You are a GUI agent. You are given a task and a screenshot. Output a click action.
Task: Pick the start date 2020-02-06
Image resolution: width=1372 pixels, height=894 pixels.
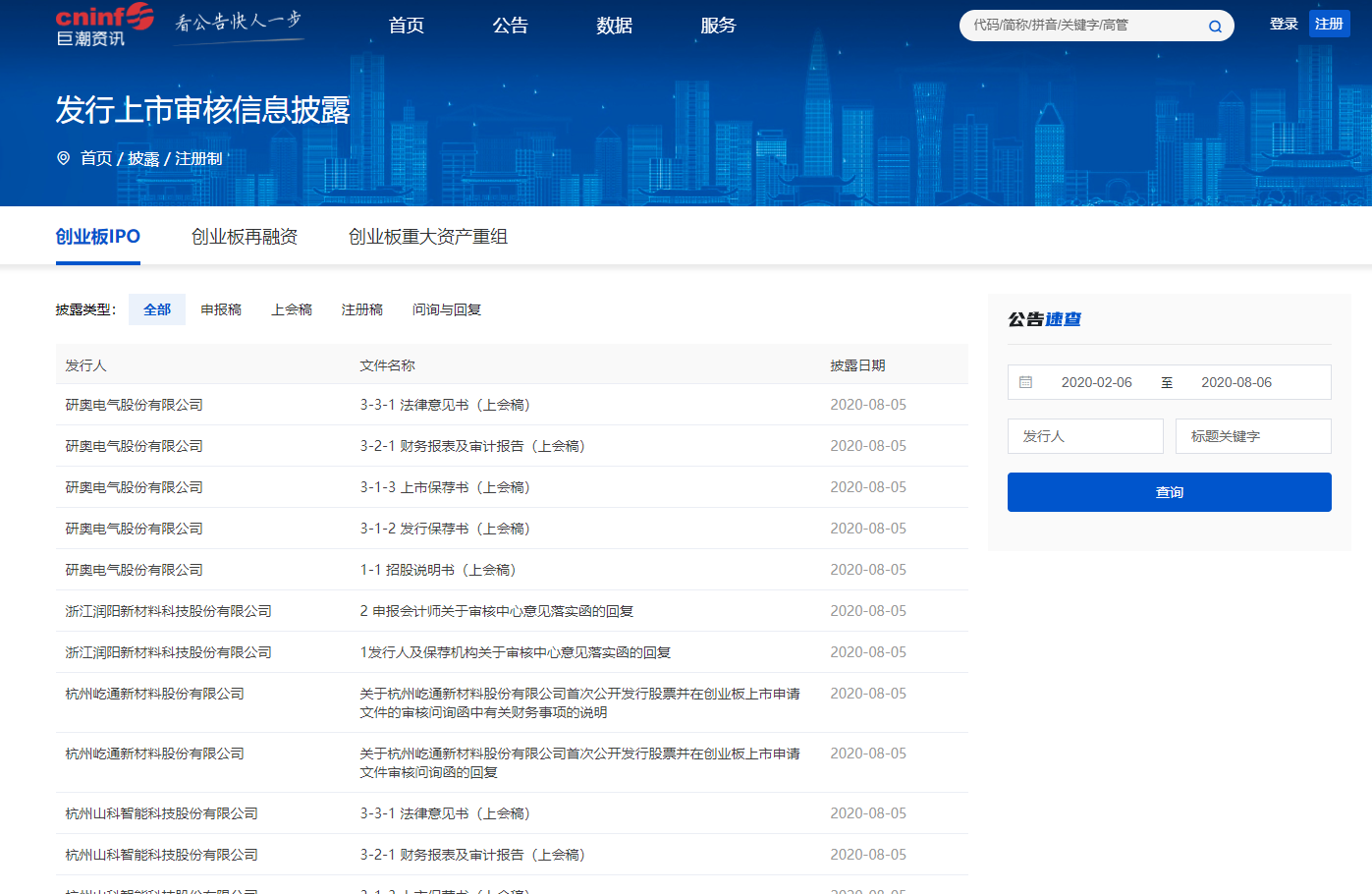click(x=1096, y=382)
